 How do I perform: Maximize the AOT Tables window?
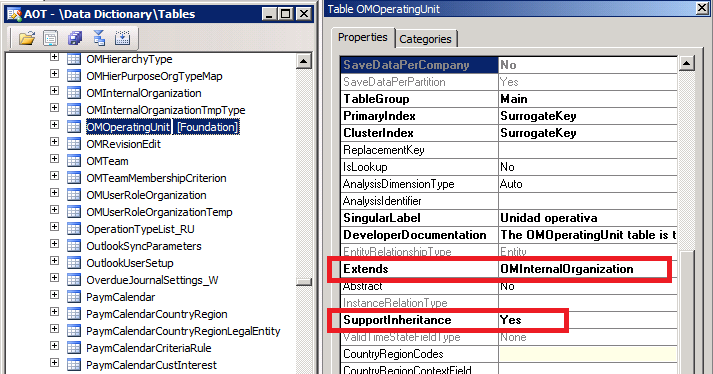[286, 14]
